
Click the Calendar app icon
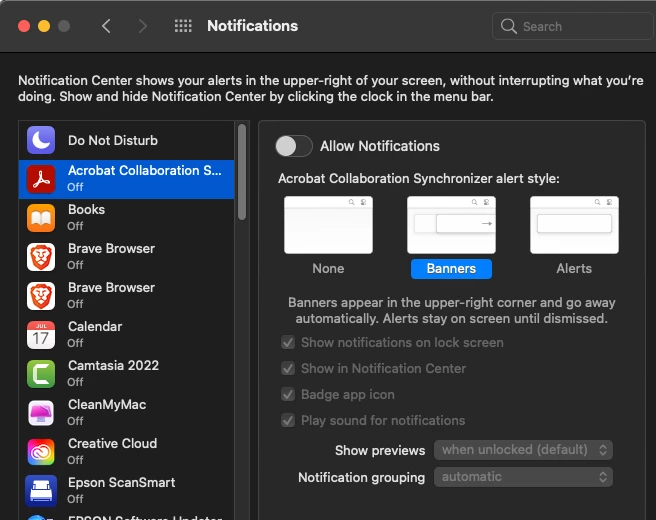(41, 335)
